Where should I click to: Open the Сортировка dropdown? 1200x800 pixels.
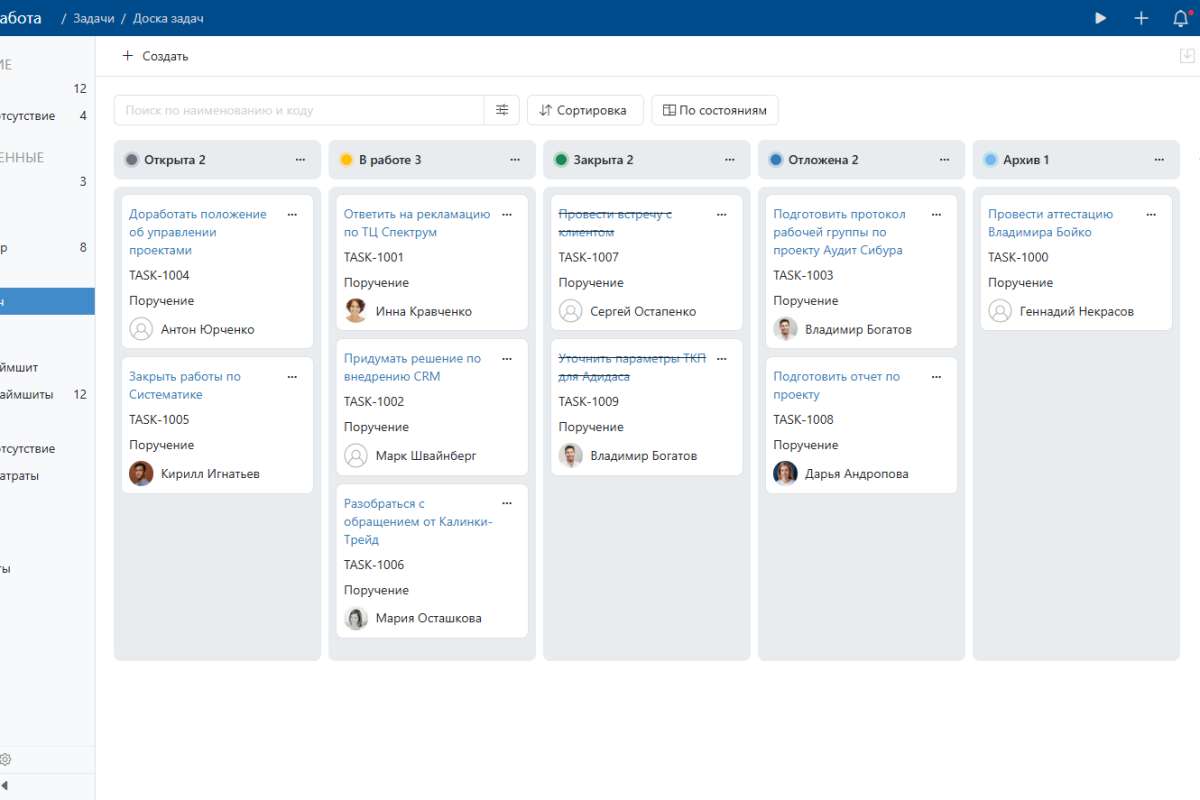pyautogui.click(x=585, y=110)
